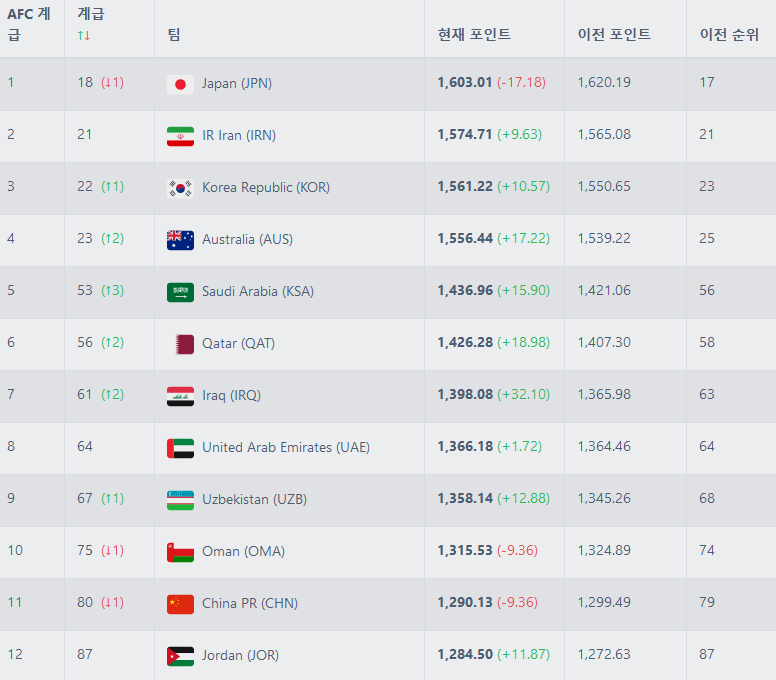Viewport: 776px width, 680px height.
Task: Click the 이전 순위 column header
Action: tap(729, 35)
